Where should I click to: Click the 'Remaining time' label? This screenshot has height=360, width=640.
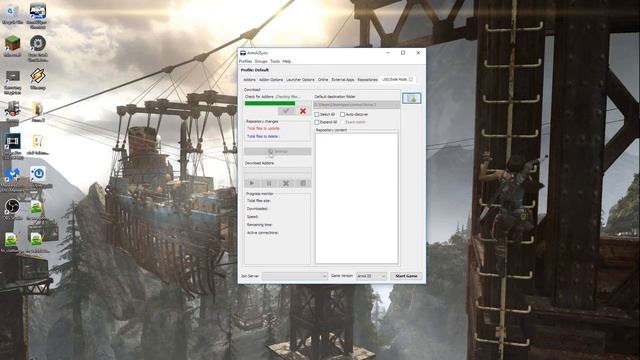click(x=259, y=225)
